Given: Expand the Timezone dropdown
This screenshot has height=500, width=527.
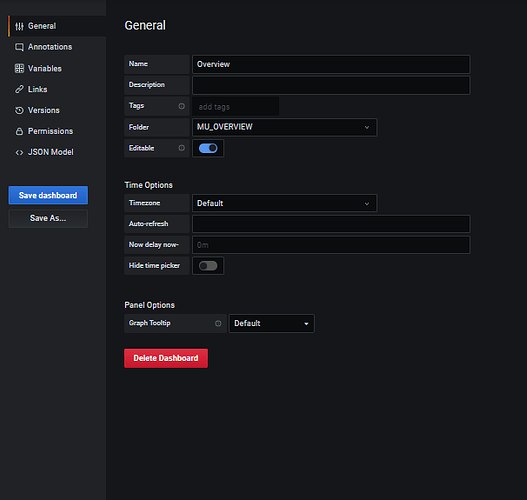Looking at the screenshot, I should (x=284, y=203).
